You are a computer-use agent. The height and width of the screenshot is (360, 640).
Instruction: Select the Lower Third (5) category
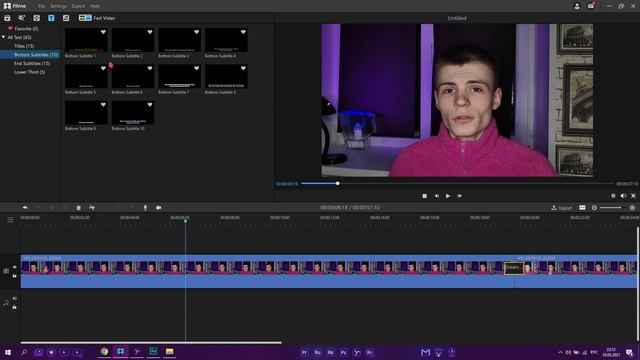click(29, 72)
